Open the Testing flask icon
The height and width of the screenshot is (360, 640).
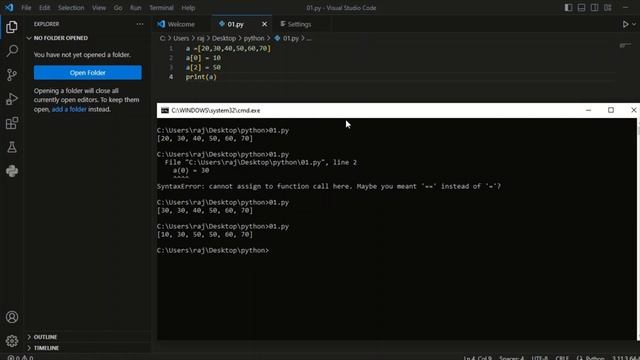(12, 147)
